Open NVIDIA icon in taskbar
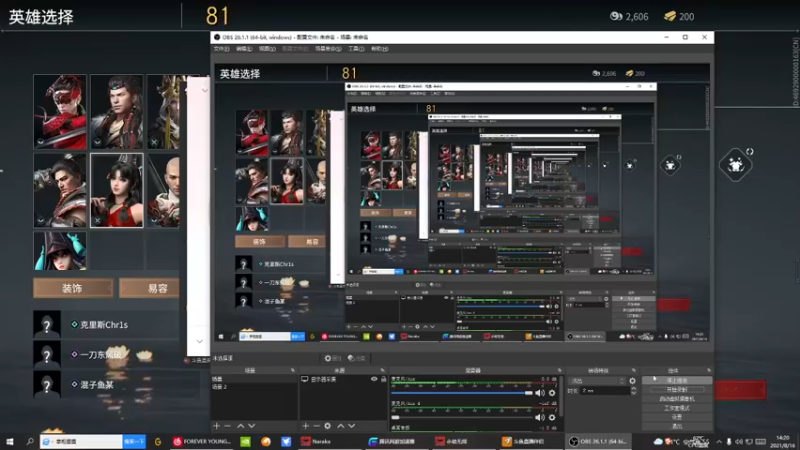The width and height of the screenshot is (800, 450). [245, 441]
